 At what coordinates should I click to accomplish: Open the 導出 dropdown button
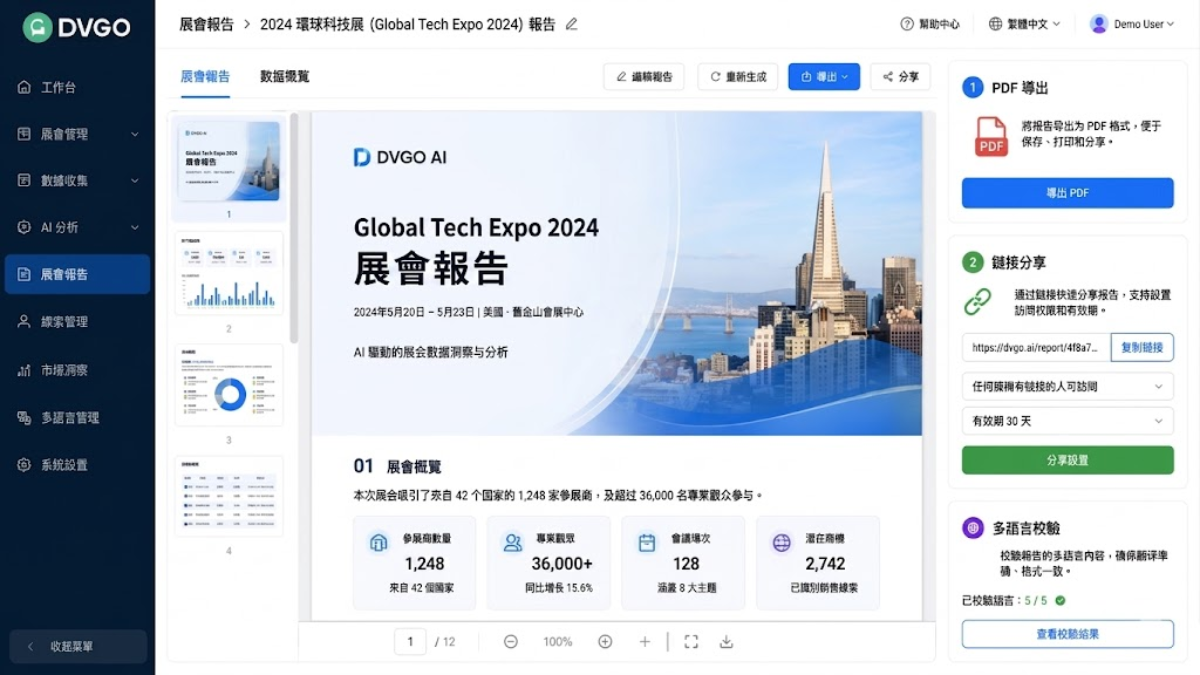[824, 77]
